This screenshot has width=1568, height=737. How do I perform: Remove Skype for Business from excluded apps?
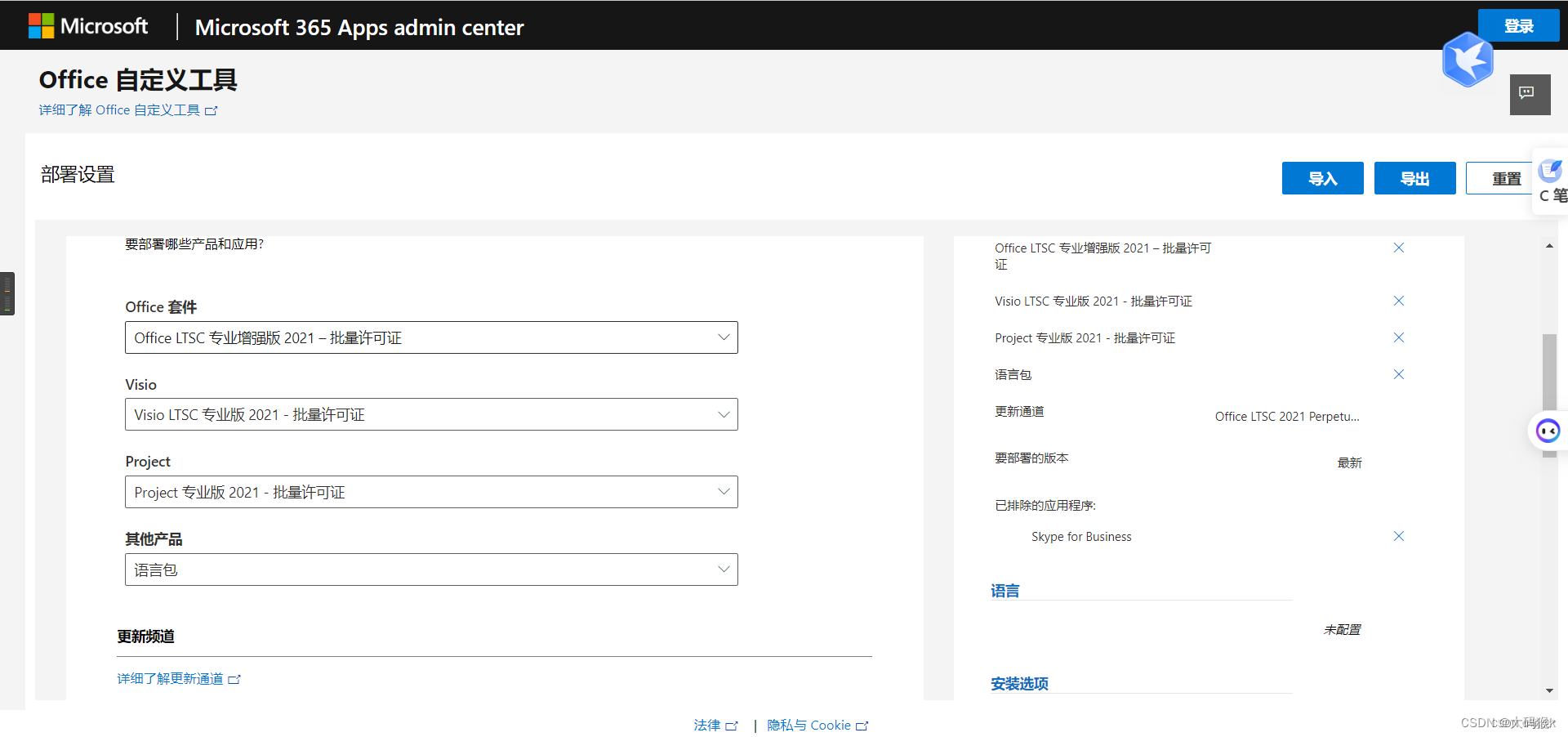[1398, 536]
